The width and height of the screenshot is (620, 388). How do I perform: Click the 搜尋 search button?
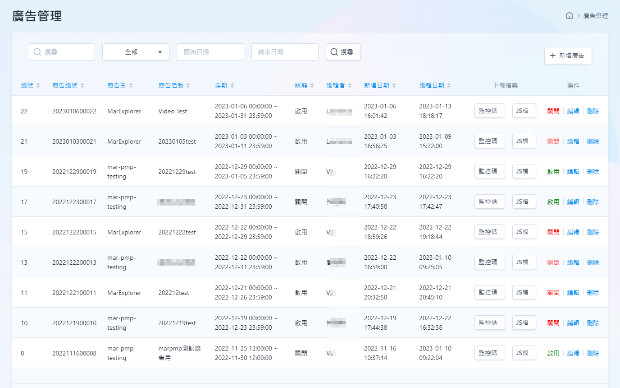tap(343, 52)
